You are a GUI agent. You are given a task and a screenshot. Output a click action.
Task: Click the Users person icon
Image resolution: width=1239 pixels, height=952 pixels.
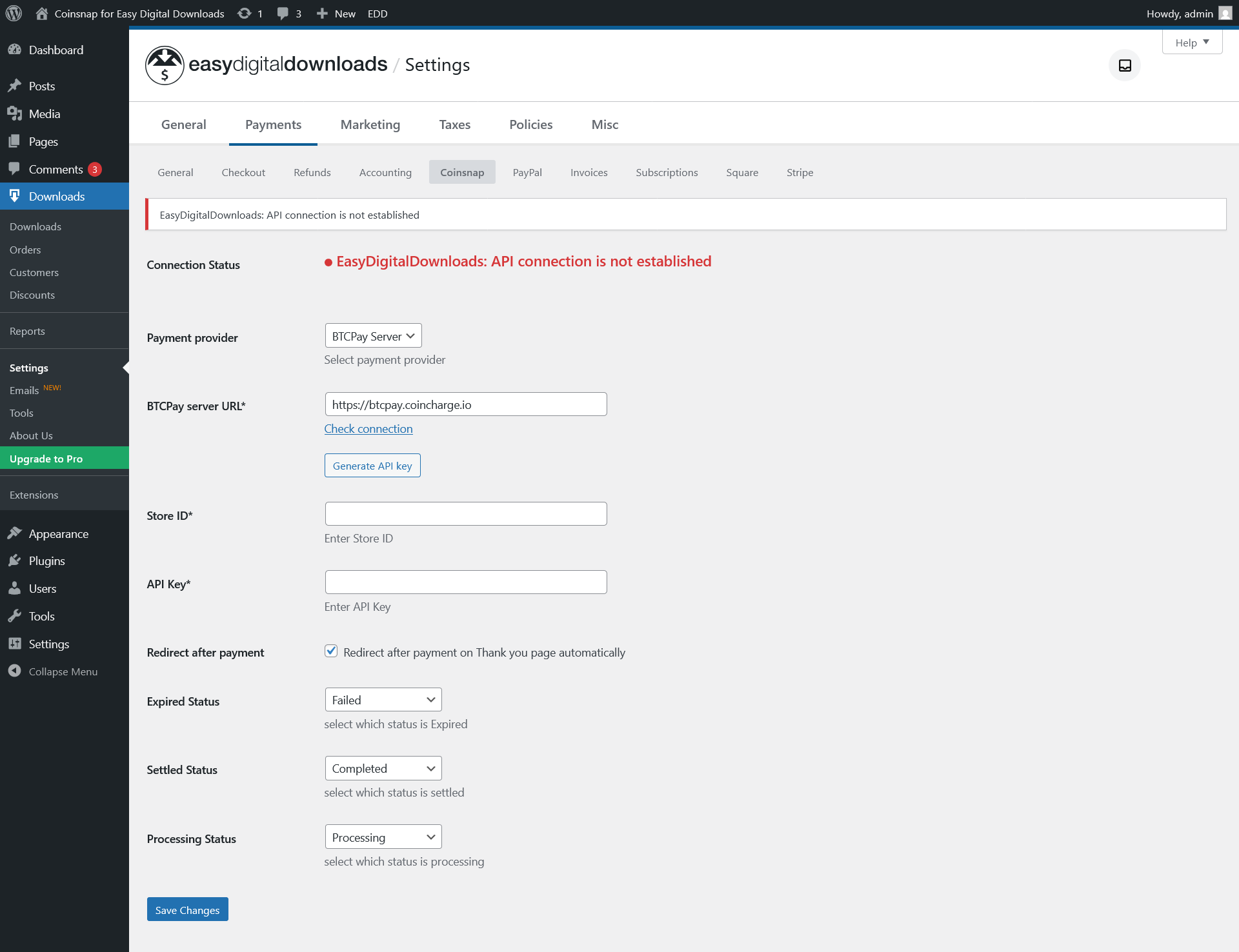pyautogui.click(x=15, y=588)
